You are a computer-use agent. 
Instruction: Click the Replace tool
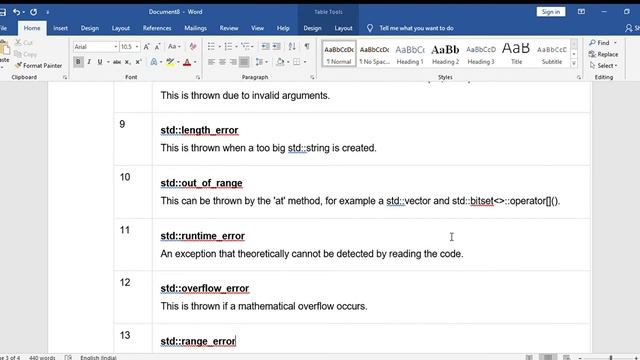click(x=604, y=54)
